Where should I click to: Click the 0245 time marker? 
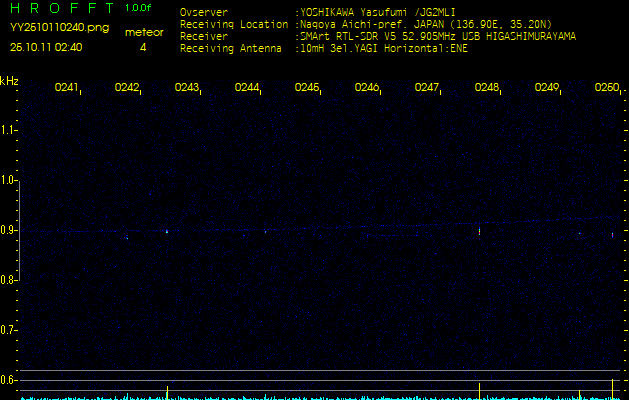tap(307, 88)
